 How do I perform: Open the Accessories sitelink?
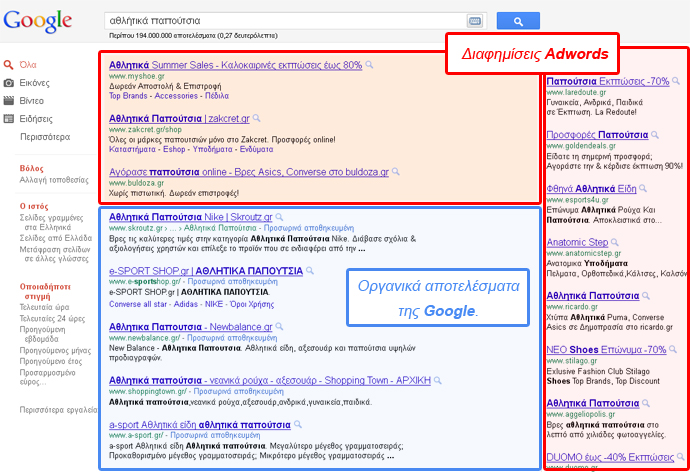pos(176,96)
